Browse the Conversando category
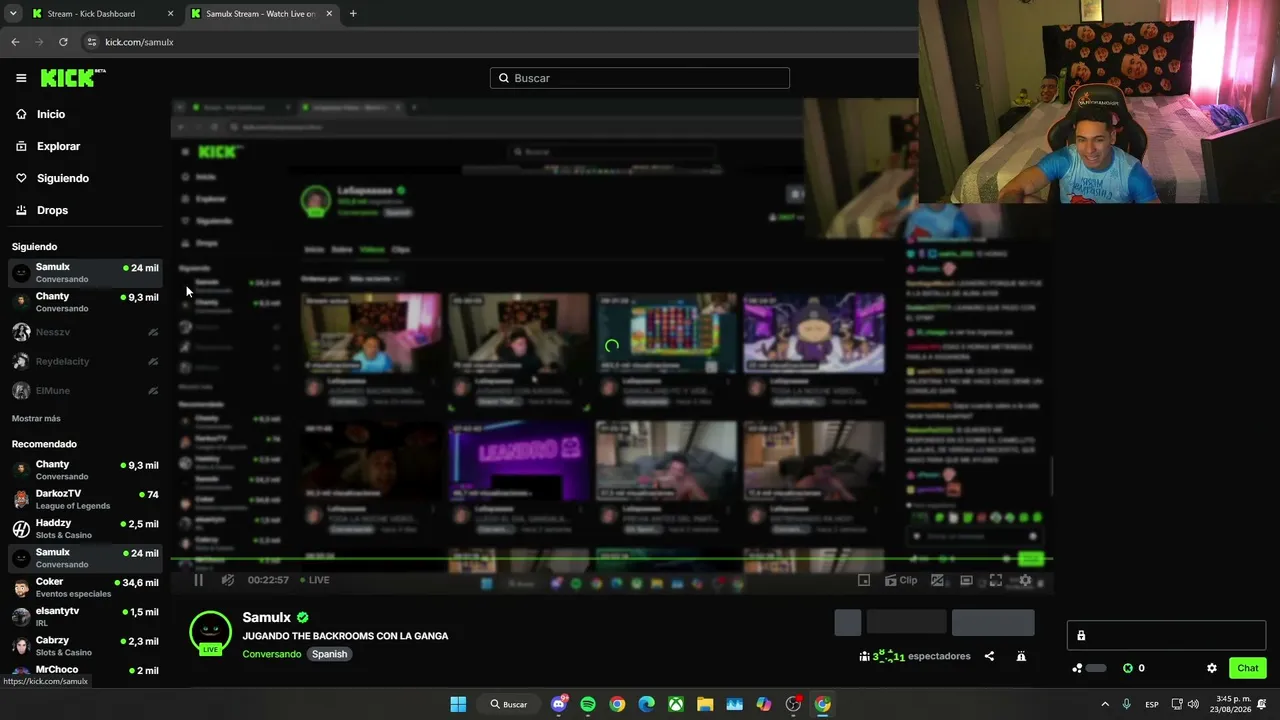 272,654
